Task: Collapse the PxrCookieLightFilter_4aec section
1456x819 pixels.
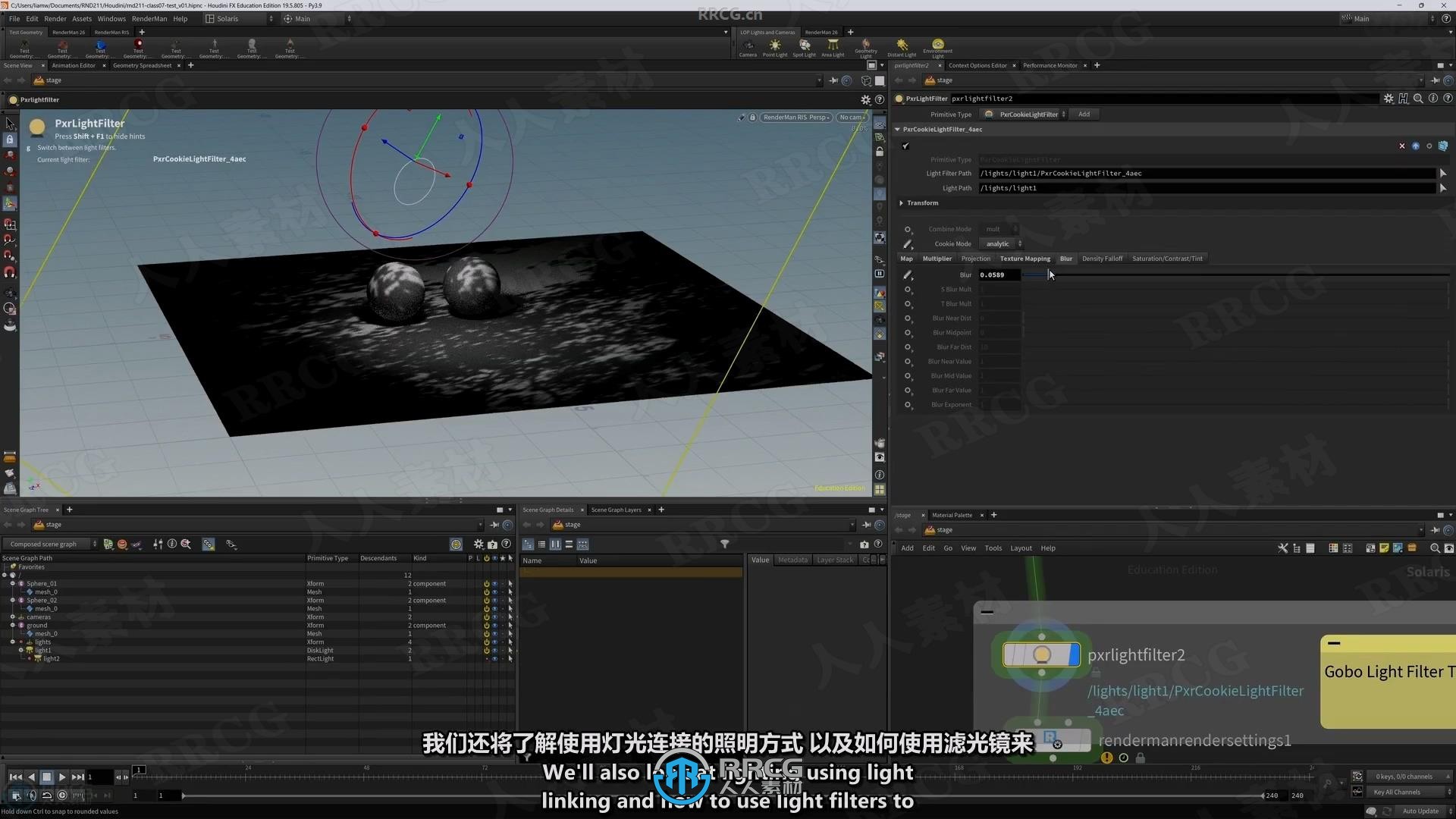Action: coord(898,130)
